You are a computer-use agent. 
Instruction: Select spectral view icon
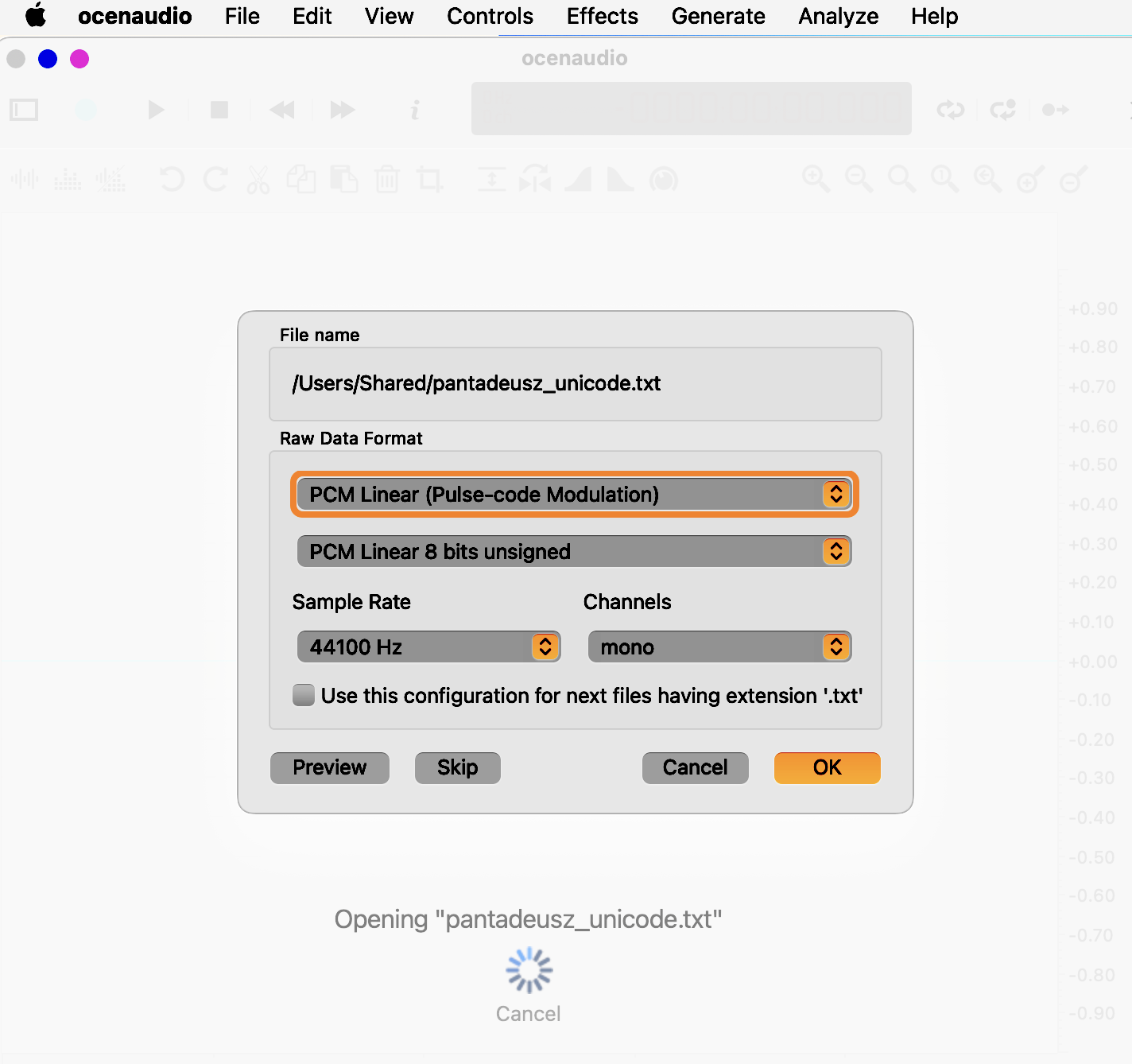click(x=68, y=180)
